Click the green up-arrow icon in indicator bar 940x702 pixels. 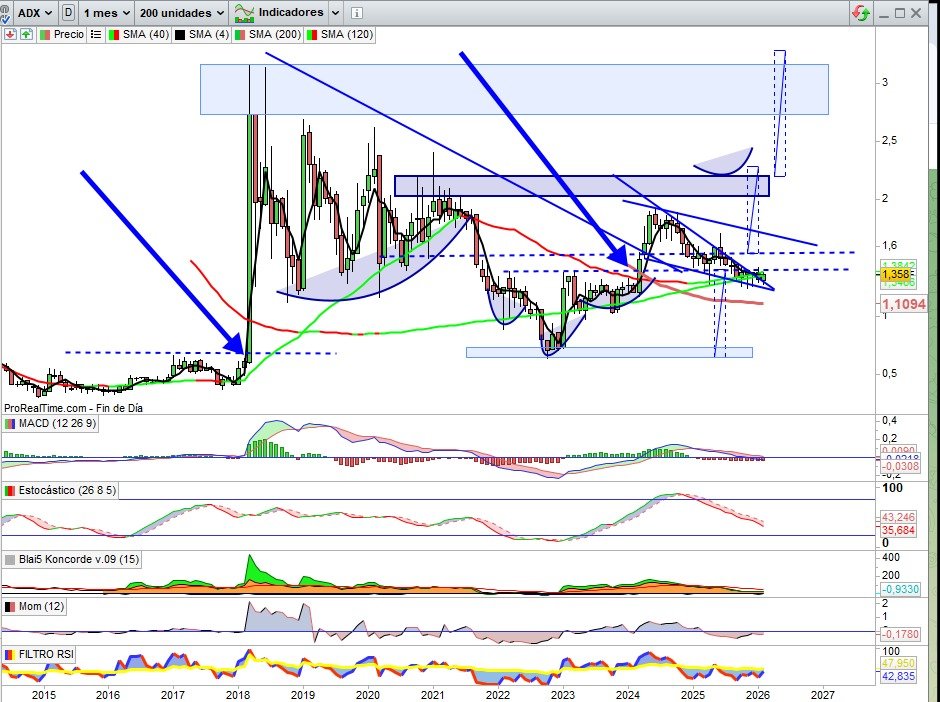point(26,34)
